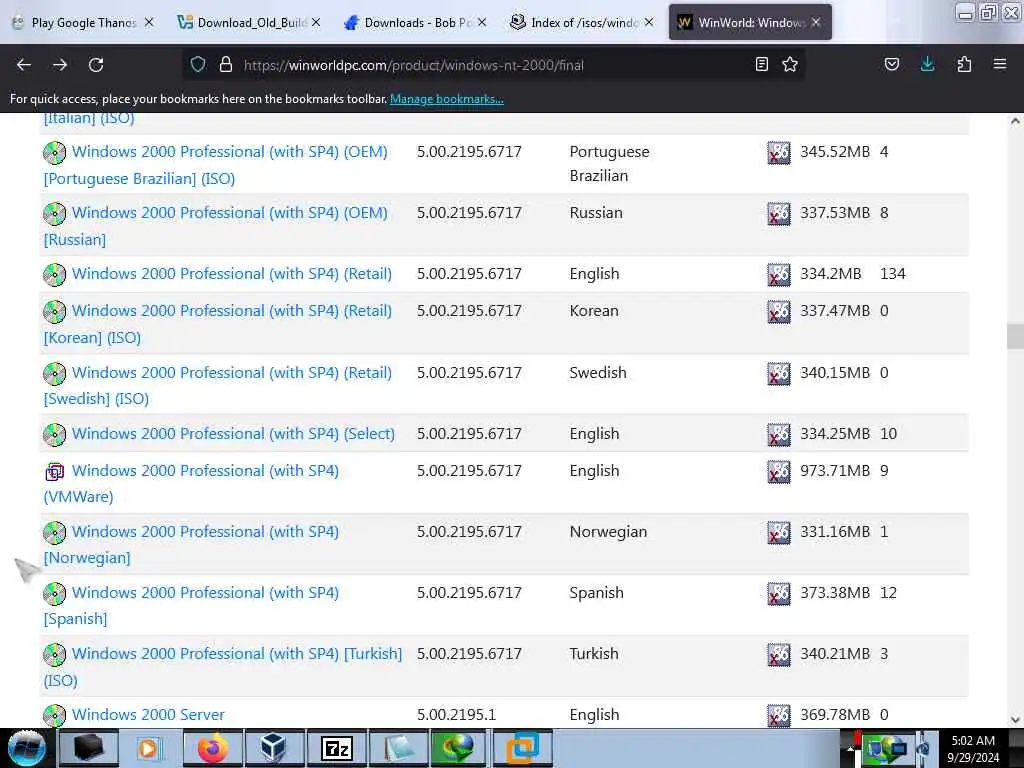
Task: Open Manage bookmarks link
Action: [447, 99]
